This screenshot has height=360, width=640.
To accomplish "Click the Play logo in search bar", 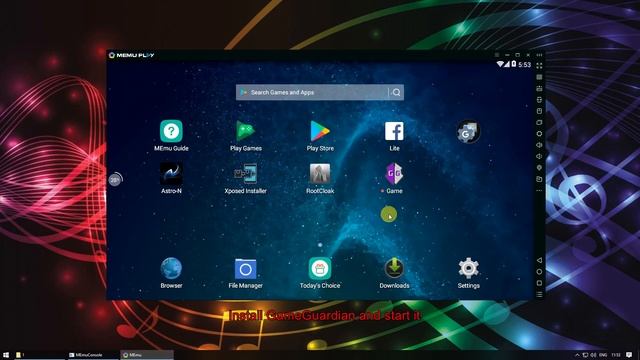I will pyautogui.click(x=244, y=93).
